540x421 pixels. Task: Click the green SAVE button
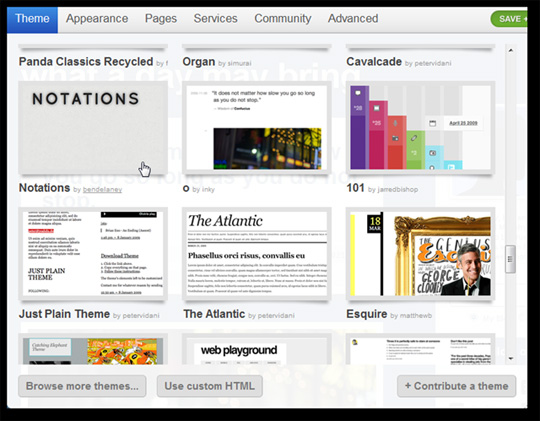tap(509, 19)
